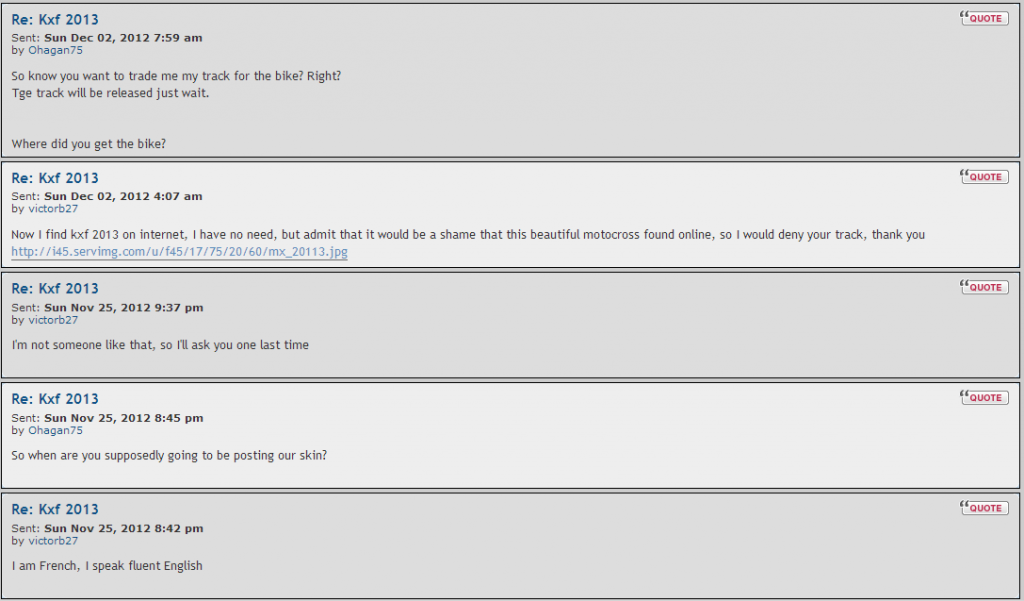Open Re: Kxf 2013 title sent 8:45 pm
Viewport: 1024px width, 601px height.
[x=55, y=399]
